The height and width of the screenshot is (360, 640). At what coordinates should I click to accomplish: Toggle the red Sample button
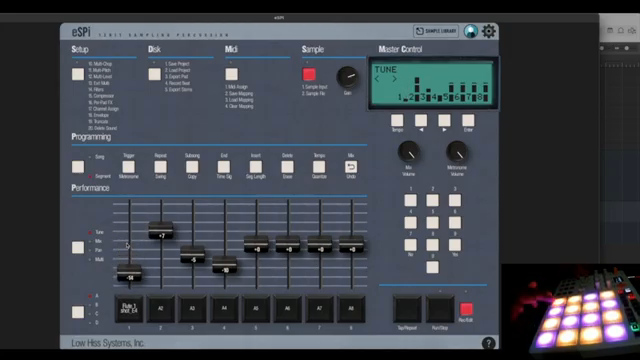pyautogui.click(x=309, y=74)
